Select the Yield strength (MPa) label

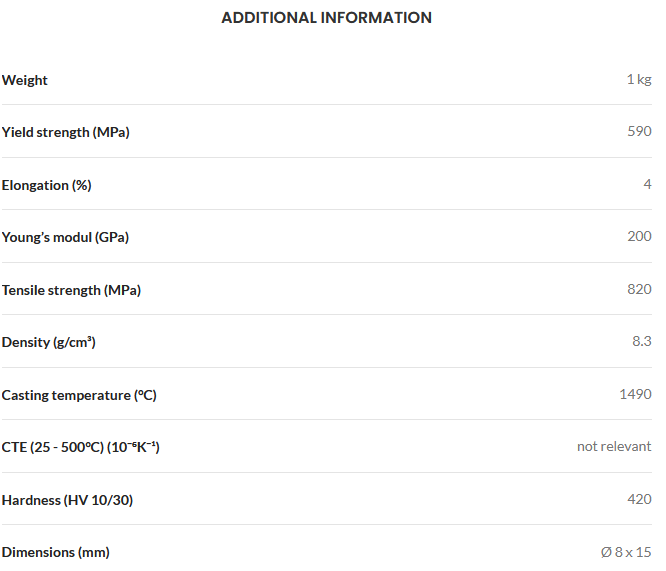point(65,133)
